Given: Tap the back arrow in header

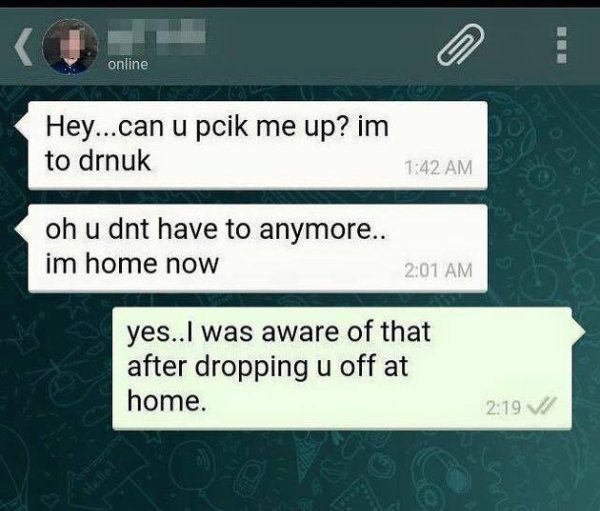Looking at the screenshot, I should click(x=24, y=48).
